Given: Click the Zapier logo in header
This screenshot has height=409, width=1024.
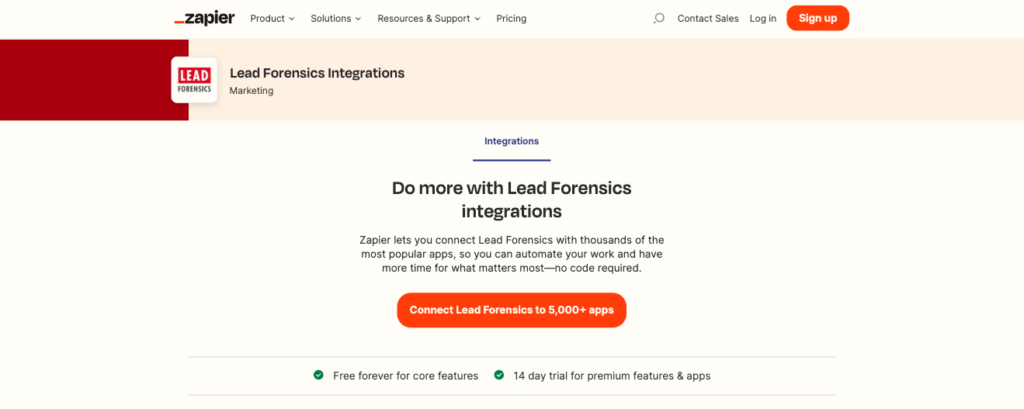Looking at the screenshot, I should [204, 18].
